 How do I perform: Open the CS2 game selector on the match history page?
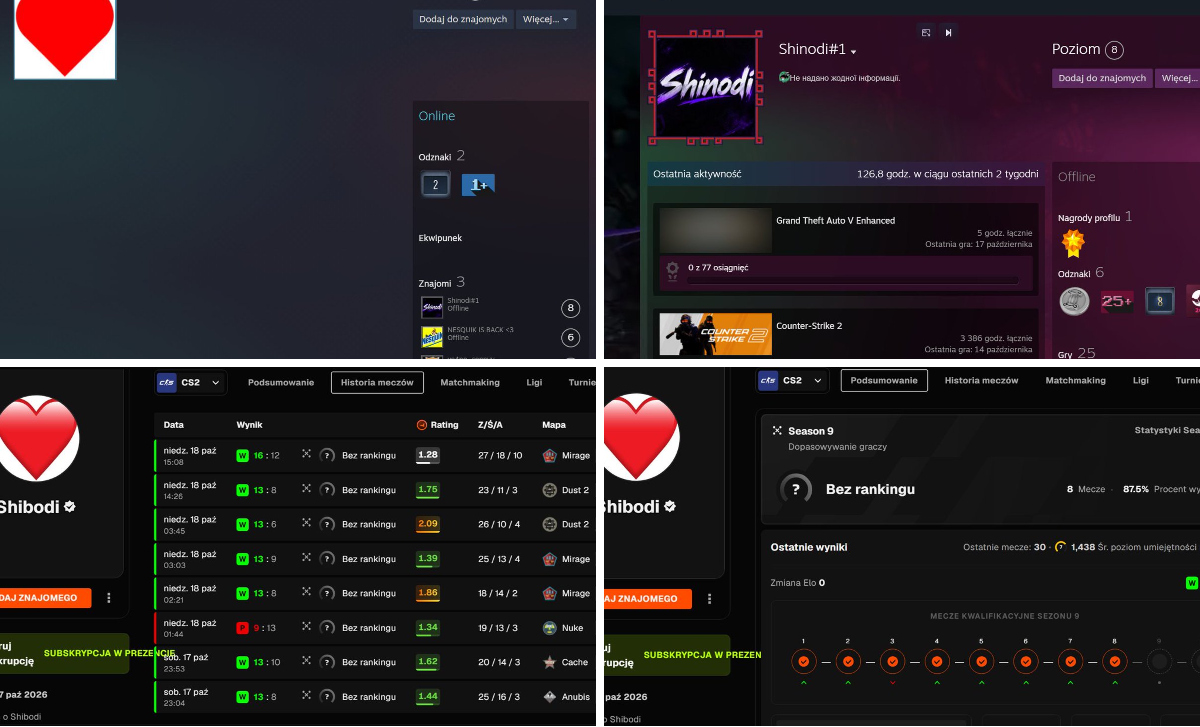point(191,382)
